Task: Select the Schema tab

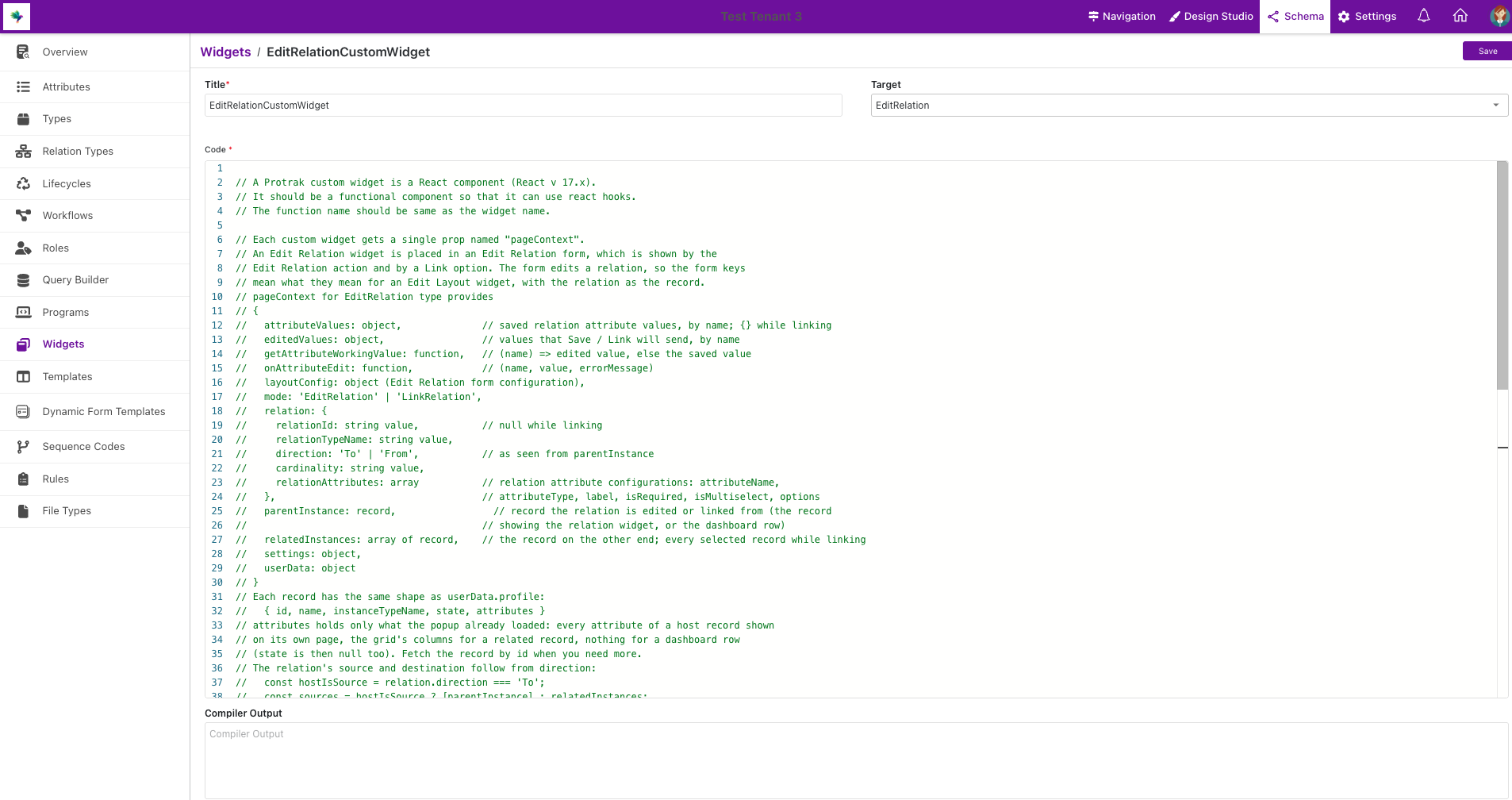Action: 1295,17
